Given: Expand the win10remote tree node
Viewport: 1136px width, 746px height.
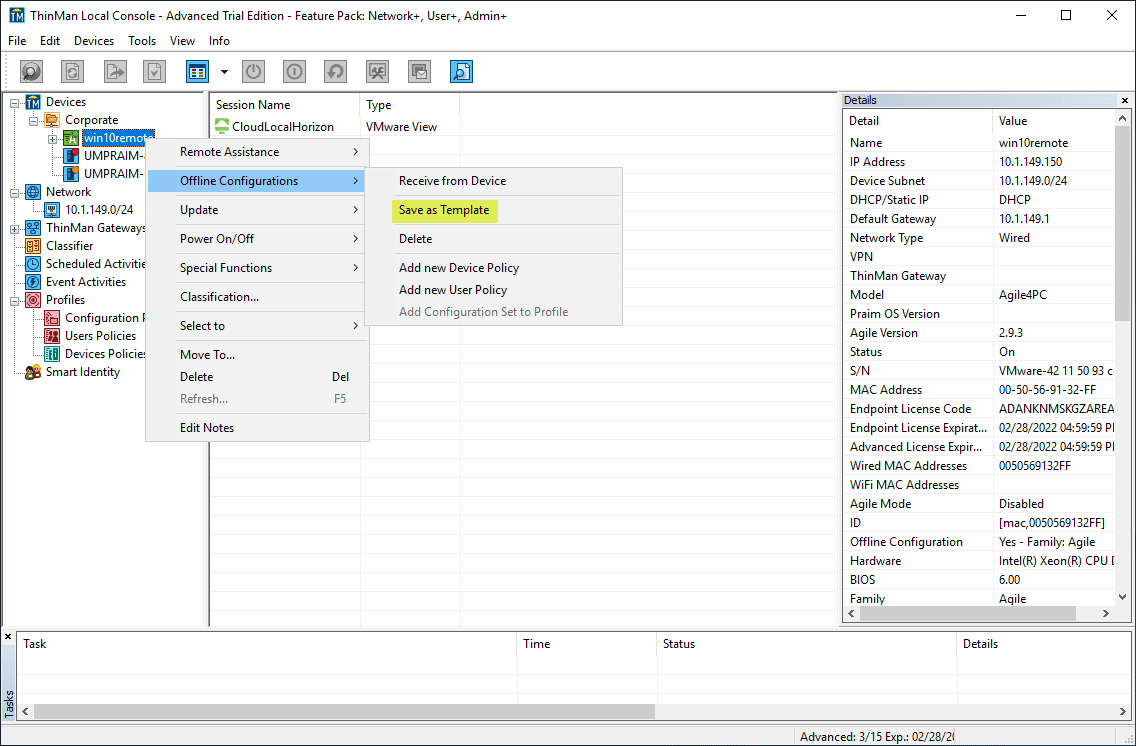Looking at the screenshot, I should point(52,139).
